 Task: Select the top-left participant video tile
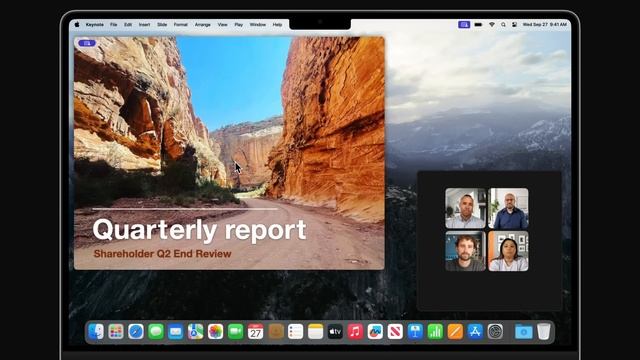click(x=465, y=208)
